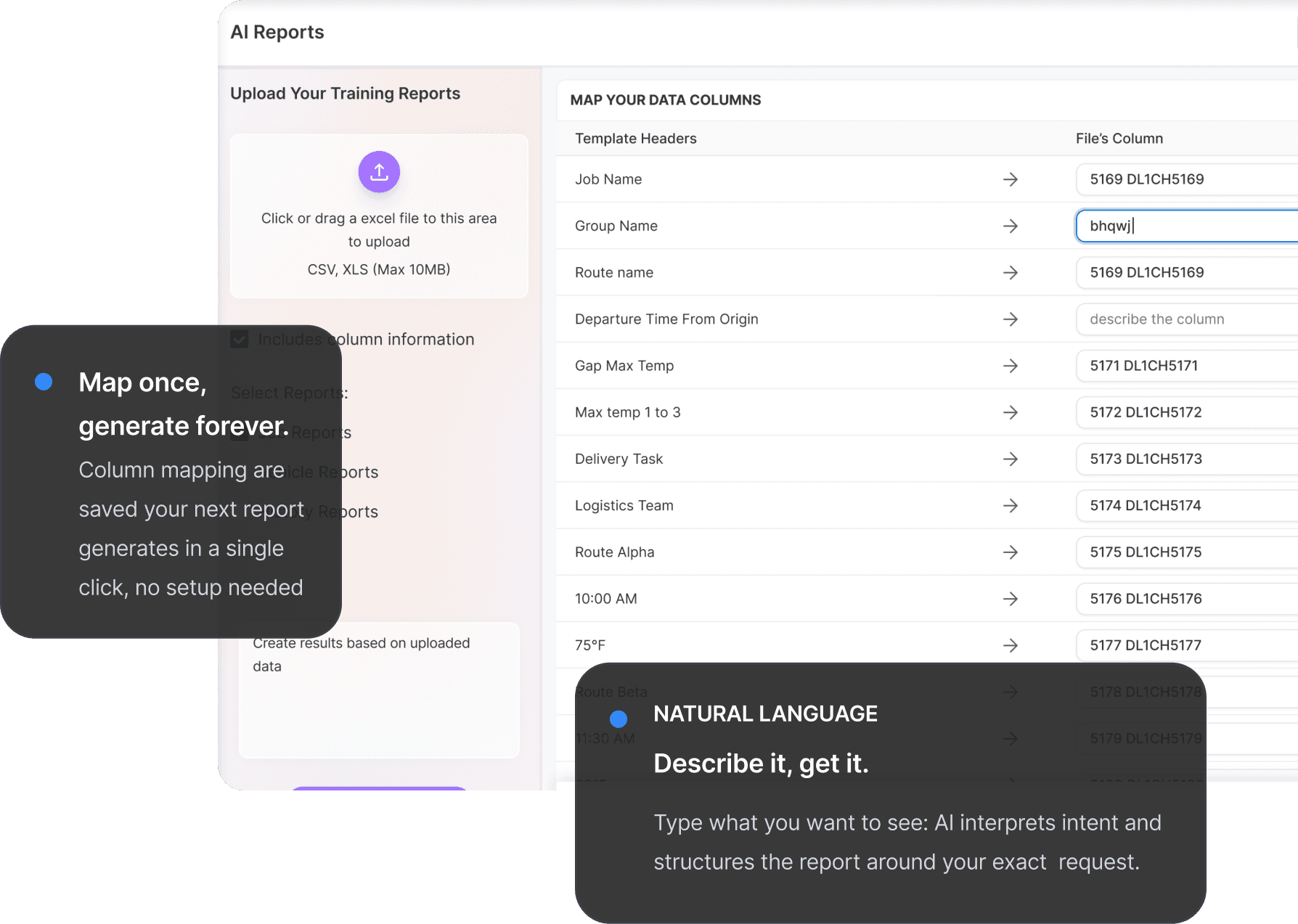Toggle the Includes column information checkbox

pyautogui.click(x=240, y=339)
